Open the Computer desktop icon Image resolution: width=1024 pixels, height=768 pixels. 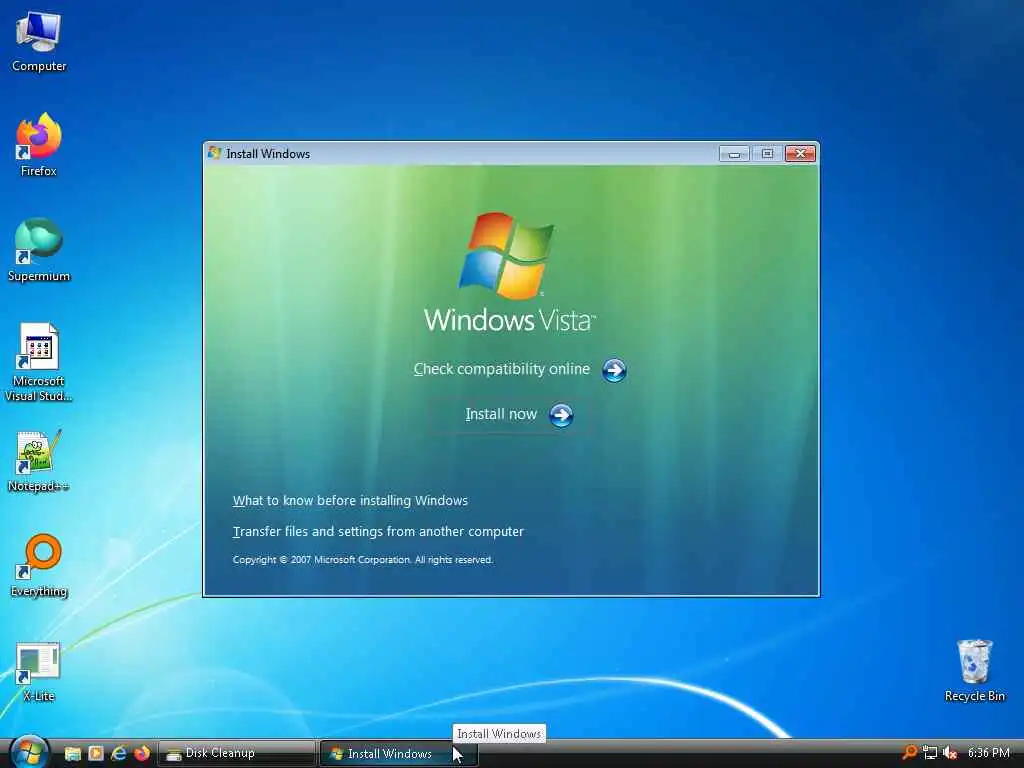pyautogui.click(x=39, y=42)
